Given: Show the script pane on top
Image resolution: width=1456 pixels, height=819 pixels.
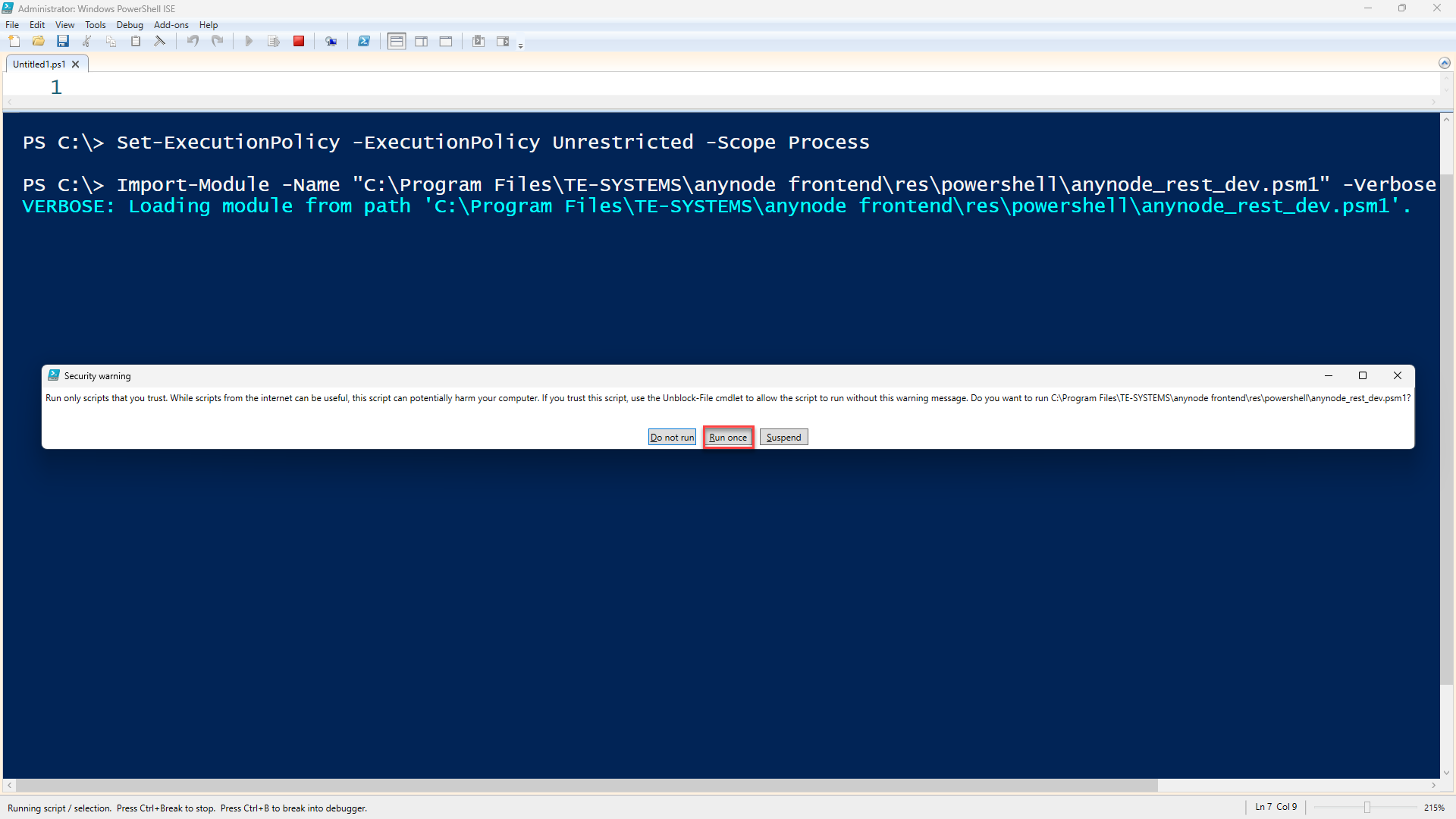Looking at the screenshot, I should [396, 41].
